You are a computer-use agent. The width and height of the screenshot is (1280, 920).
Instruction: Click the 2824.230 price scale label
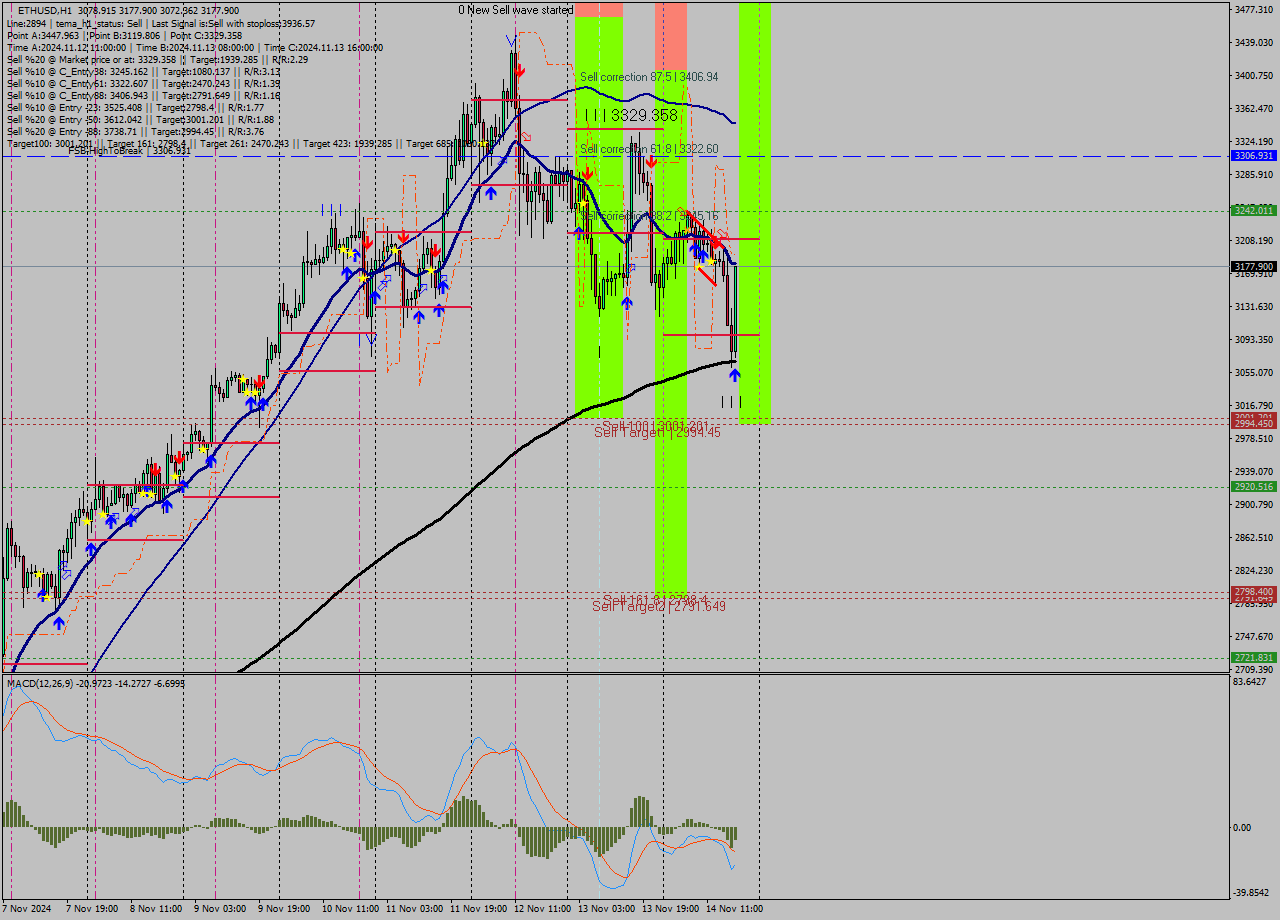coord(1254,570)
